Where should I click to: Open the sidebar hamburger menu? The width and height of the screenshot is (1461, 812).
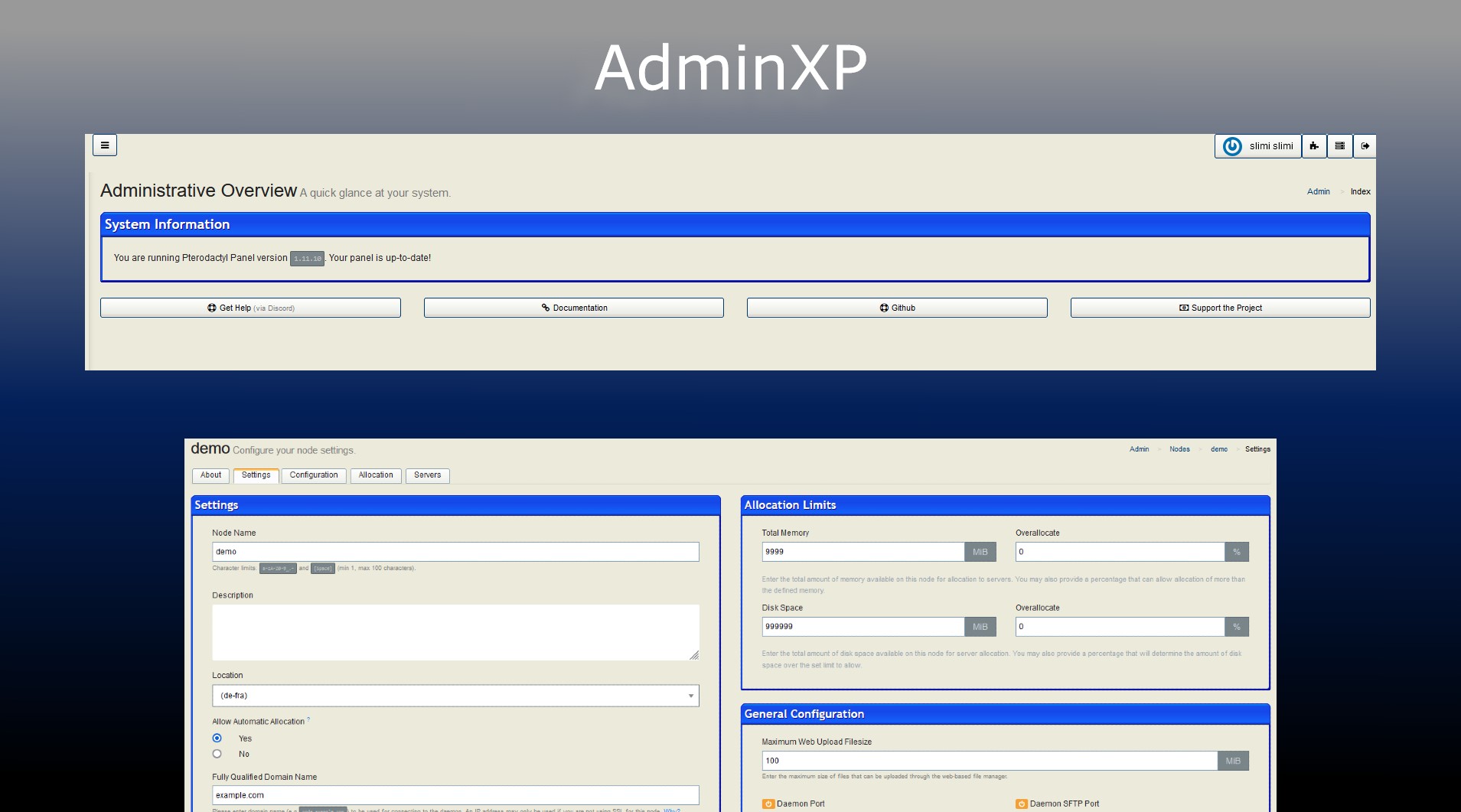tap(105, 145)
